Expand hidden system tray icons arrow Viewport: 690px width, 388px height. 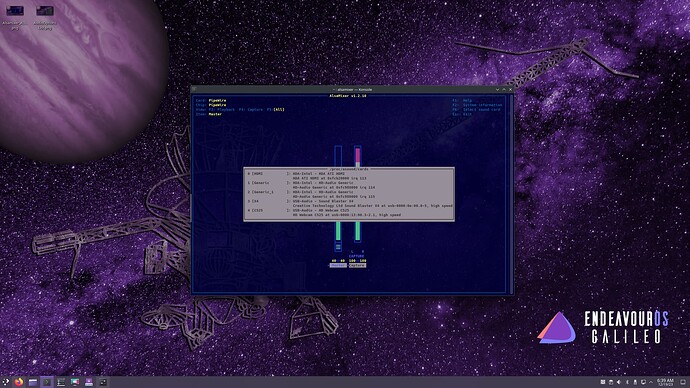(x=651, y=382)
